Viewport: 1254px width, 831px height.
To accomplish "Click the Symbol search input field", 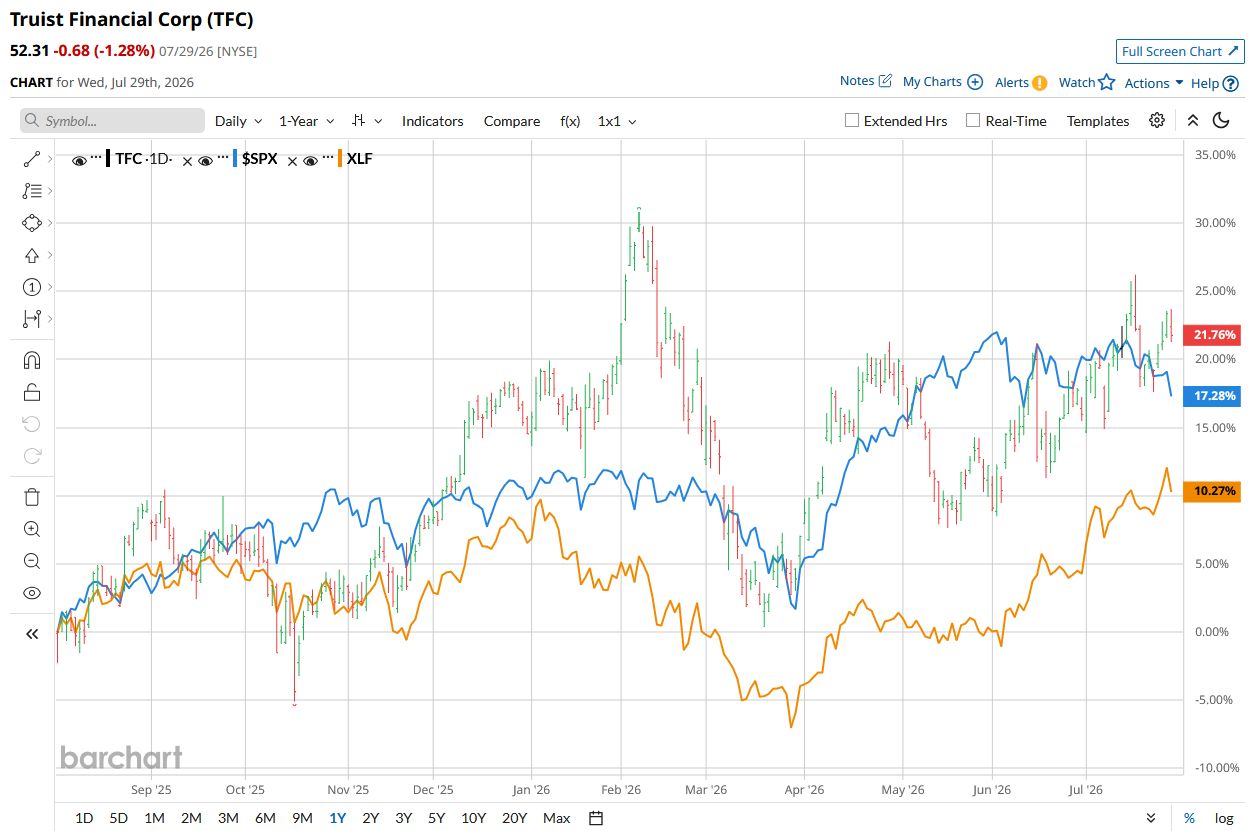I will click(112, 121).
